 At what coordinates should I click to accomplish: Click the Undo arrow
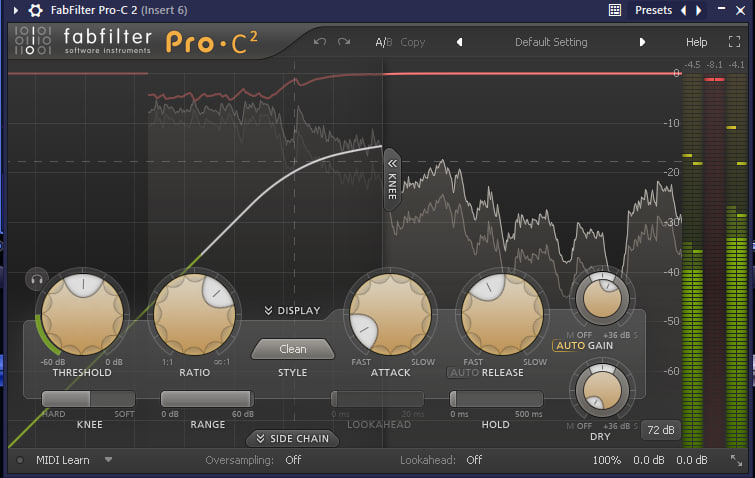[x=320, y=42]
